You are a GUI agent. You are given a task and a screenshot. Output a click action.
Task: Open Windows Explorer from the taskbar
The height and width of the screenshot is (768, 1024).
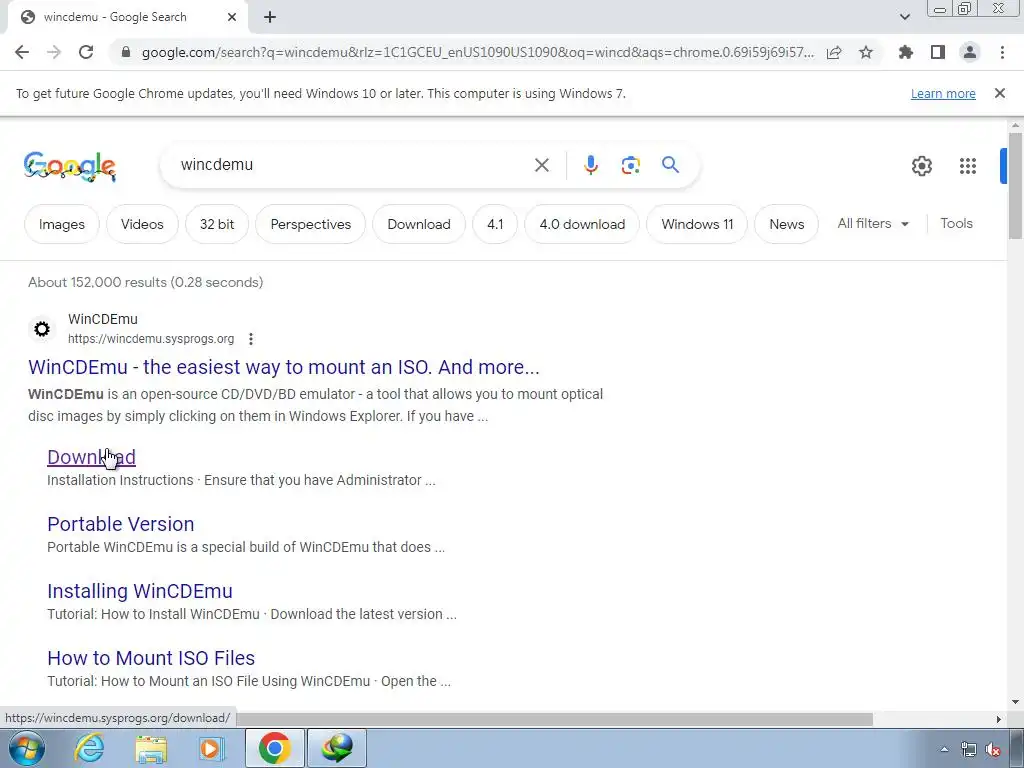pyautogui.click(x=151, y=748)
